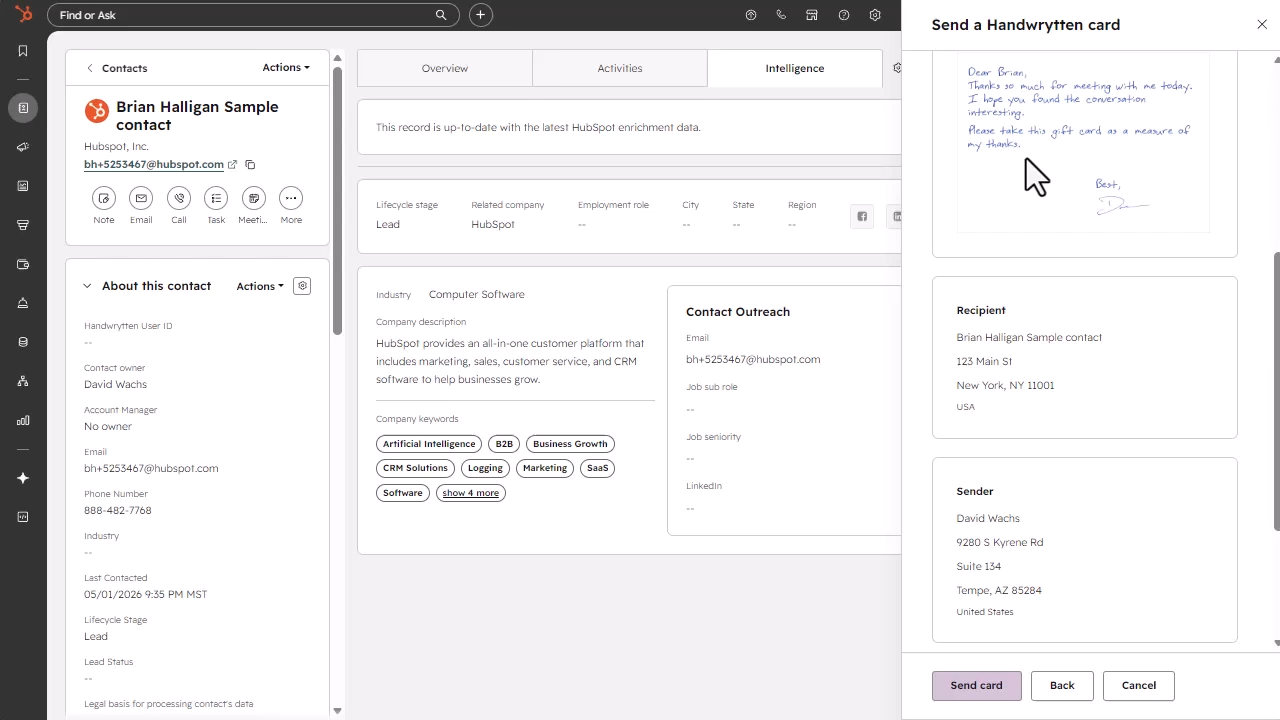Click the Software keyword tag
Image resolution: width=1280 pixels, height=720 pixels.
tap(403, 493)
